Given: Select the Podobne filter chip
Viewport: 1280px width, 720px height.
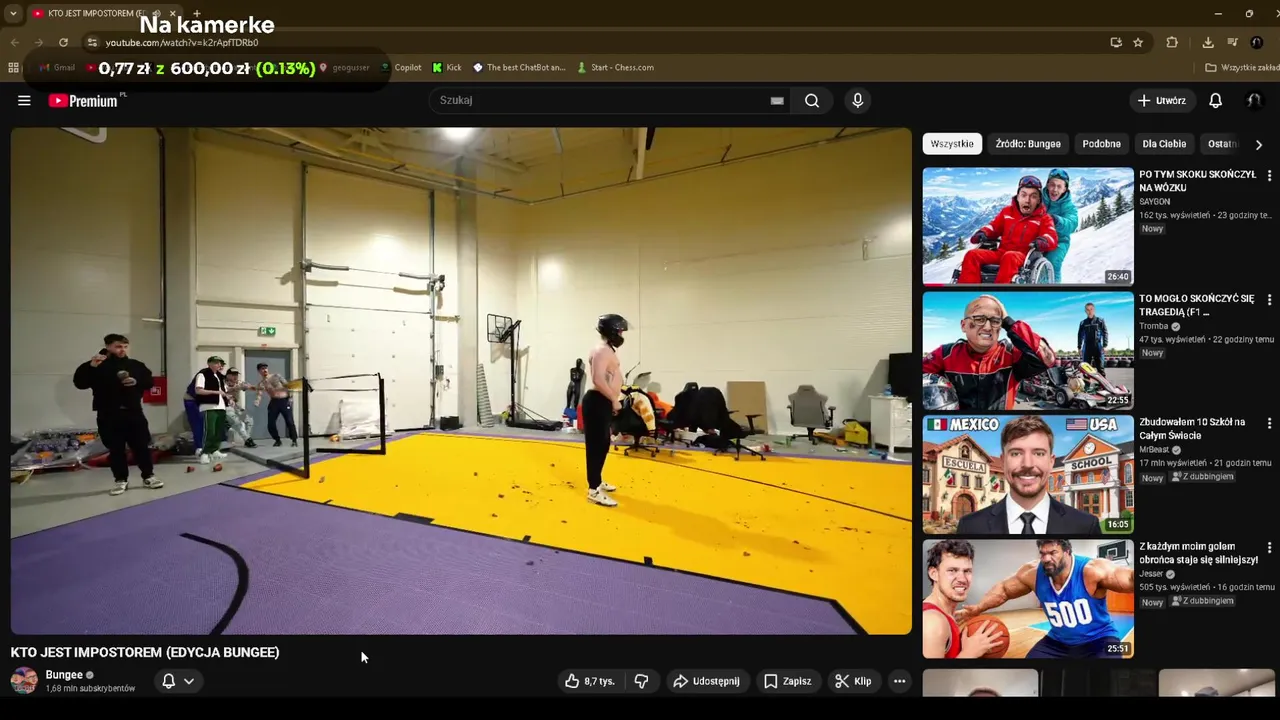Looking at the screenshot, I should 1101,144.
